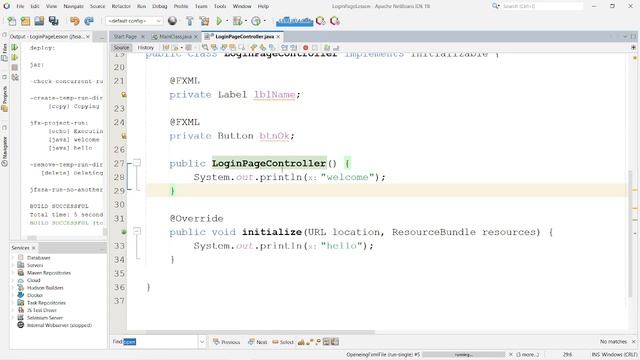This screenshot has width=640, height=360.
Task: Run the project with the green play icon
Action: (219, 21)
